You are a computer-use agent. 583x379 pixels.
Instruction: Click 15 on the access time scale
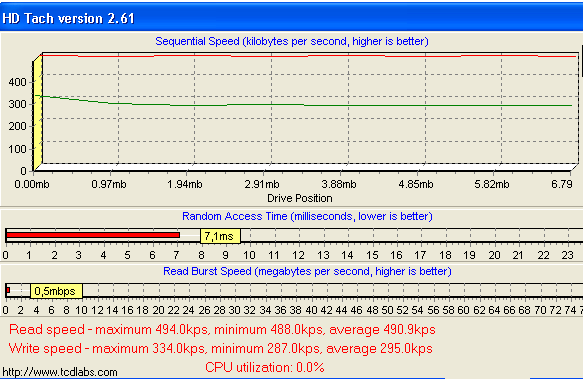(372, 255)
